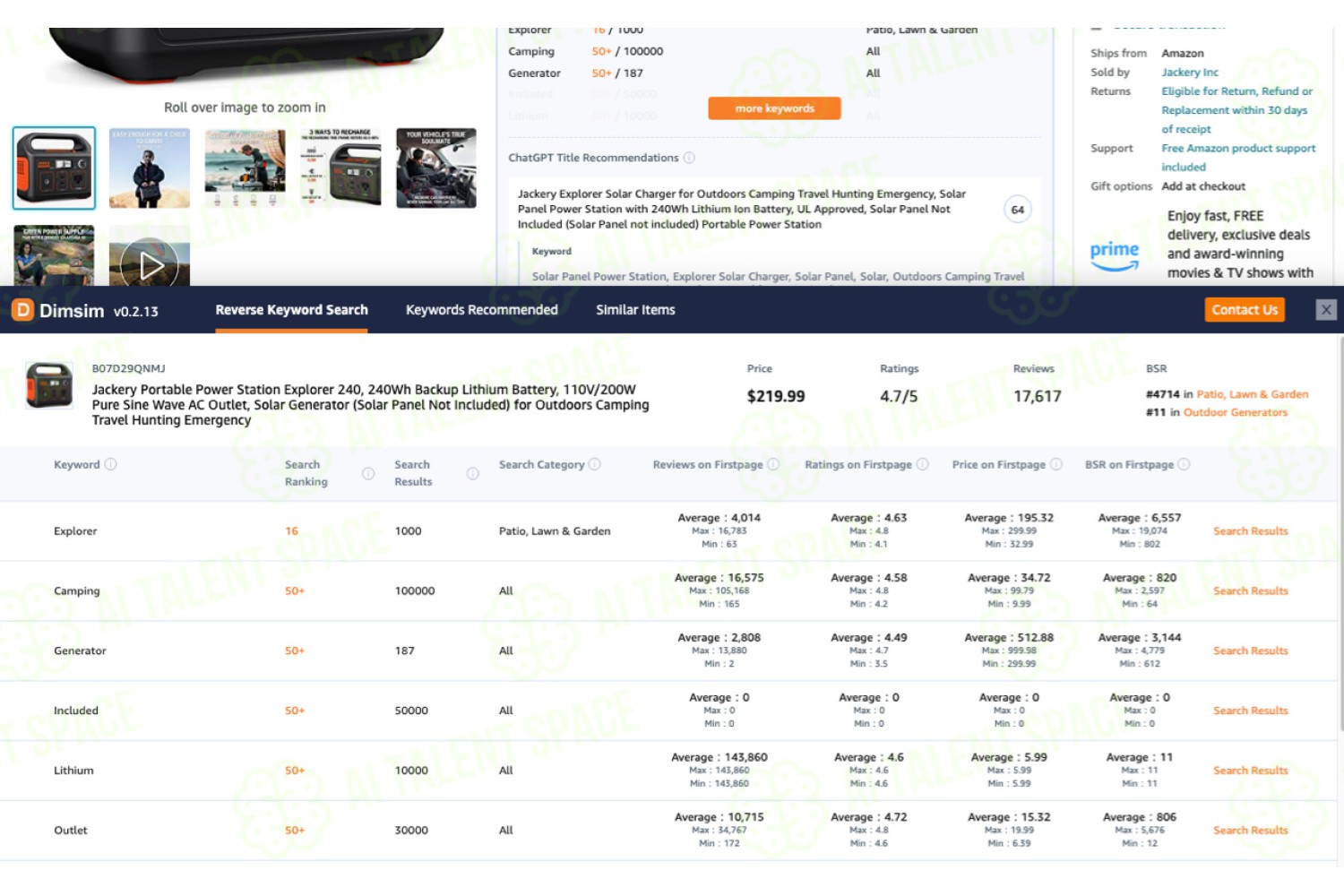Click Patio, Lawn & Garden category in Explorer row
This screenshot has height=896, width=1344.
555,531
